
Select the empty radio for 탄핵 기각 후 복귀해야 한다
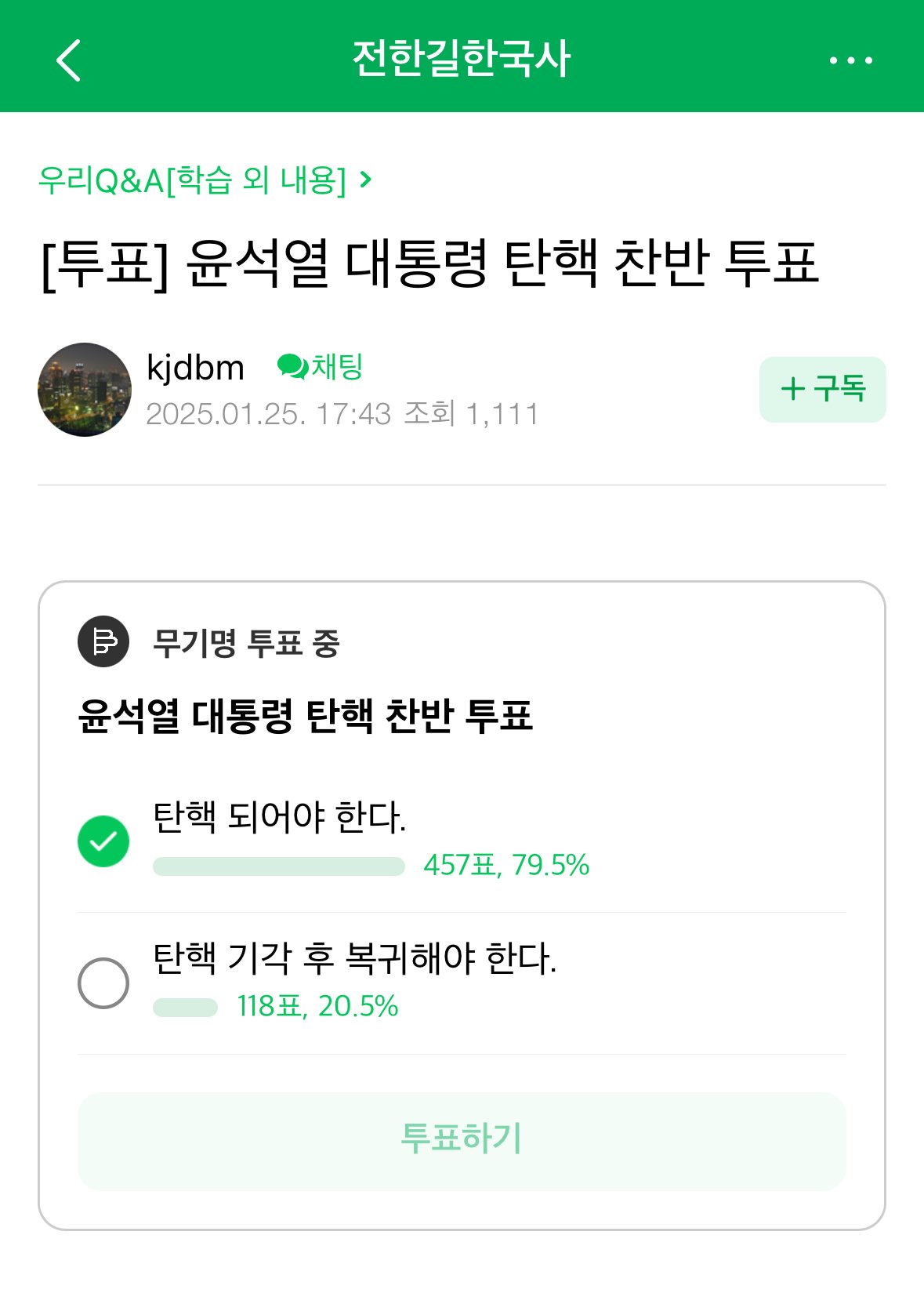103,983
